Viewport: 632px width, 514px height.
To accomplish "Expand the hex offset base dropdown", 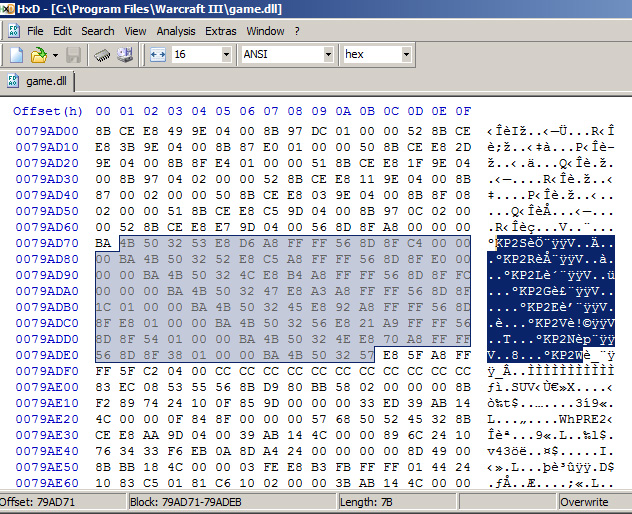I will [406, 54].
